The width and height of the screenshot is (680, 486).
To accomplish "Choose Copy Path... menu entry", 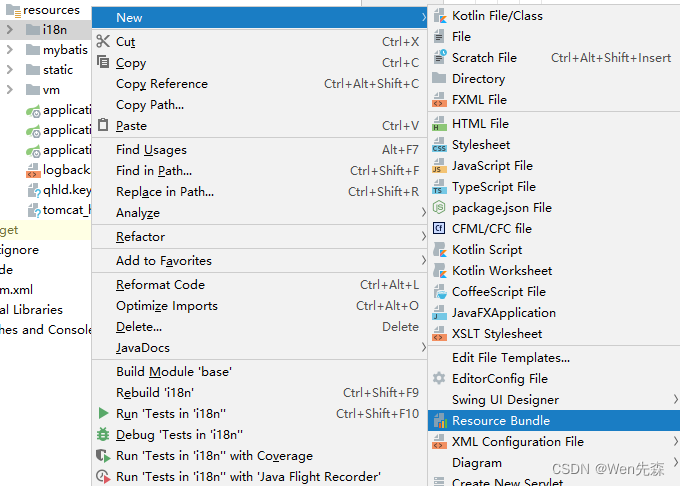I will 259,104.
